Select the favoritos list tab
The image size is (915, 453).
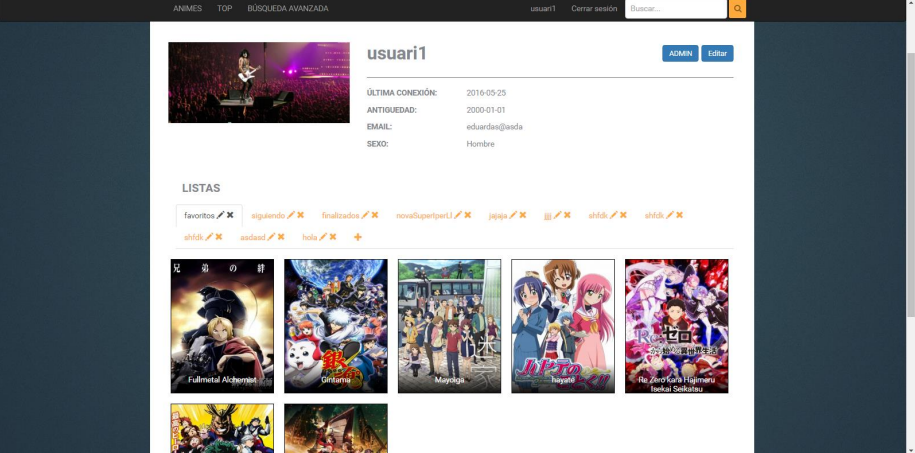[199, 215]
